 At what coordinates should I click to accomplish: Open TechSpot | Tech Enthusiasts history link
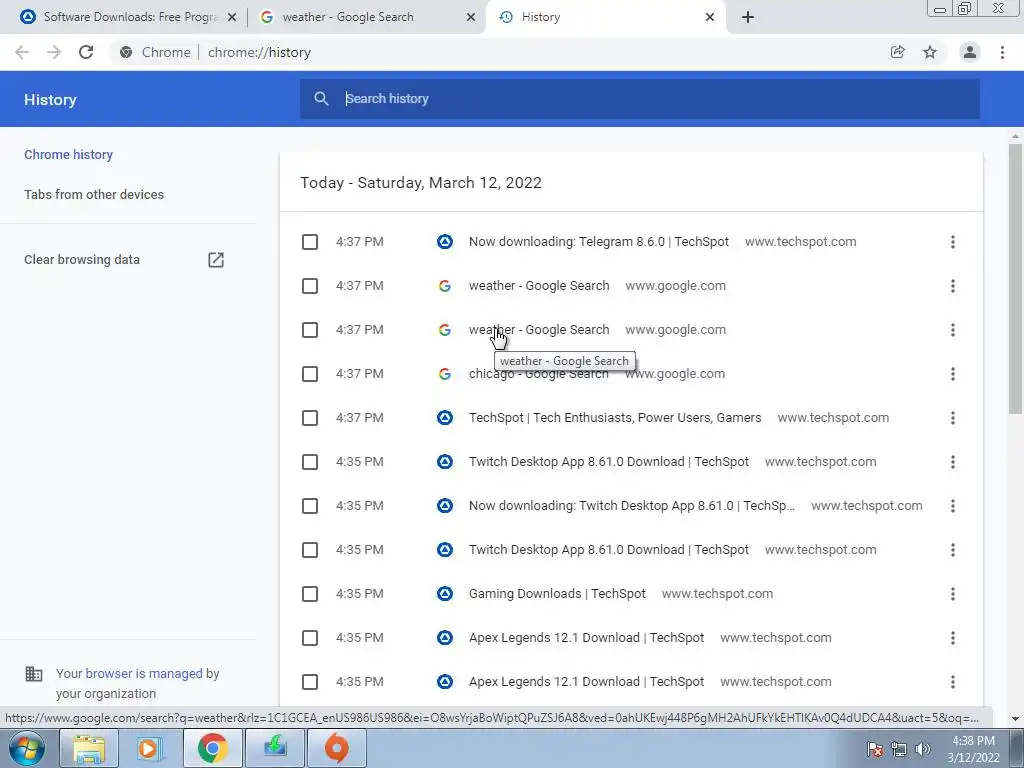pyautogui.click(x=615, y=418)
